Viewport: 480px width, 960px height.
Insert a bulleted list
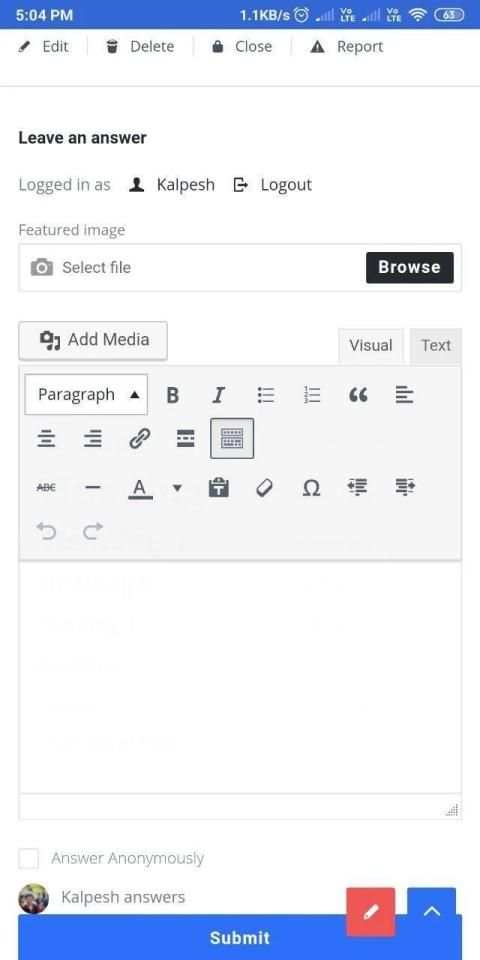point(266,395)
